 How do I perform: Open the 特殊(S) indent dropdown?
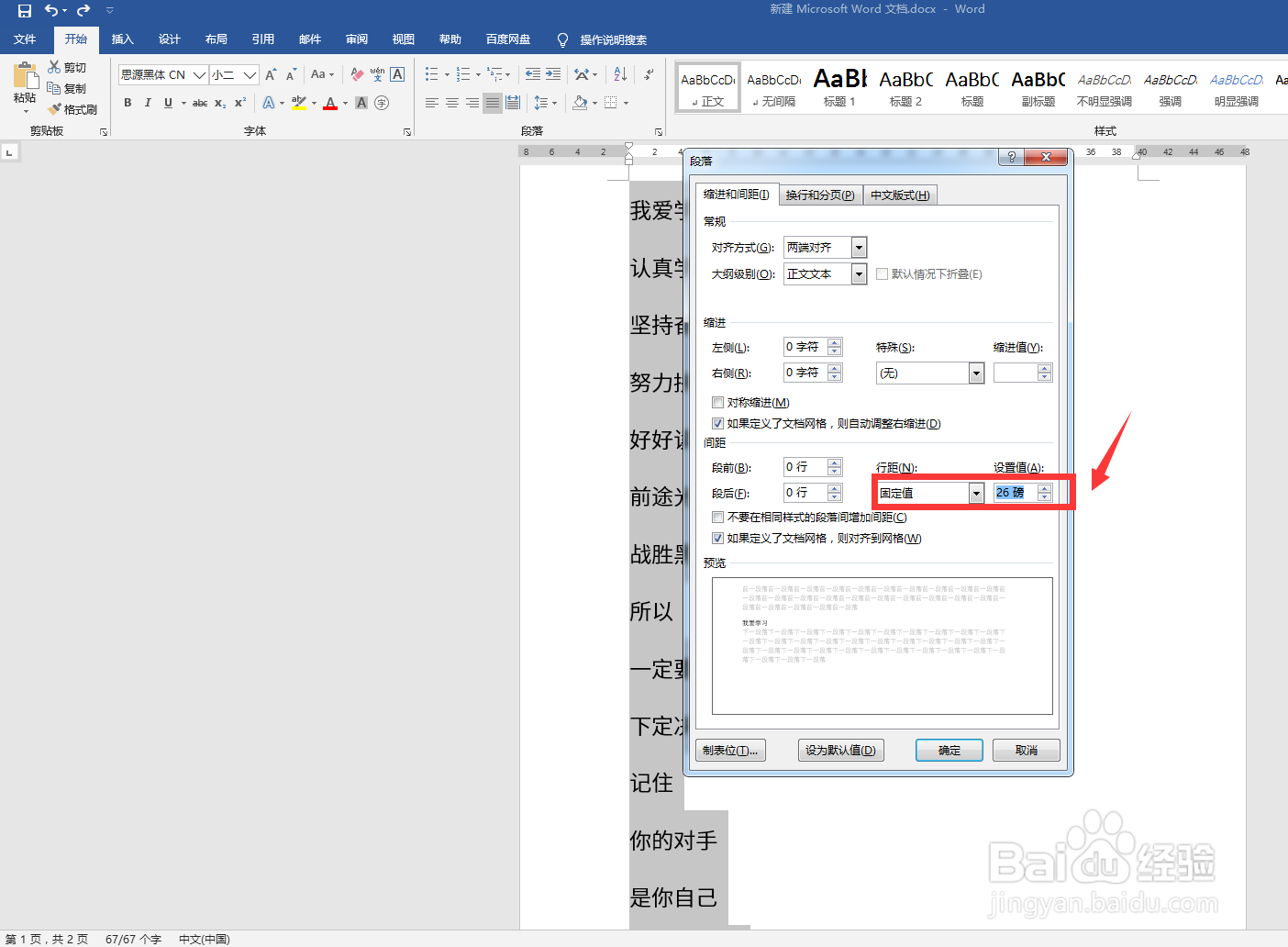pyautogui.click(x=976, y=373)
